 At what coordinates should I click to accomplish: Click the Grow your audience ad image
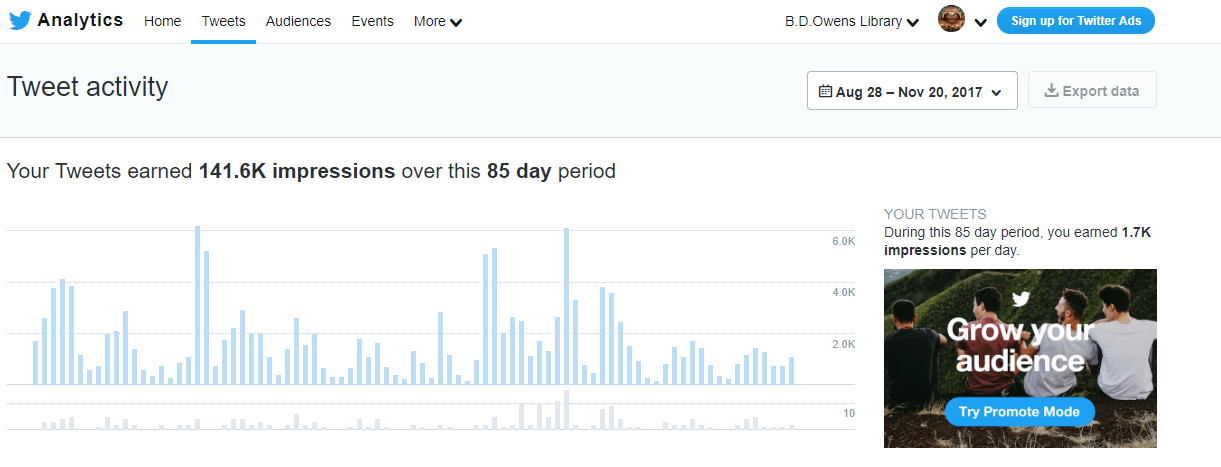(x=1020, y=358)
